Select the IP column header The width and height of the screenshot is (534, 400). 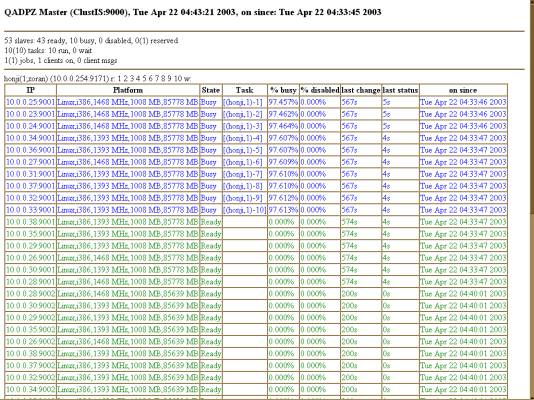30,90
